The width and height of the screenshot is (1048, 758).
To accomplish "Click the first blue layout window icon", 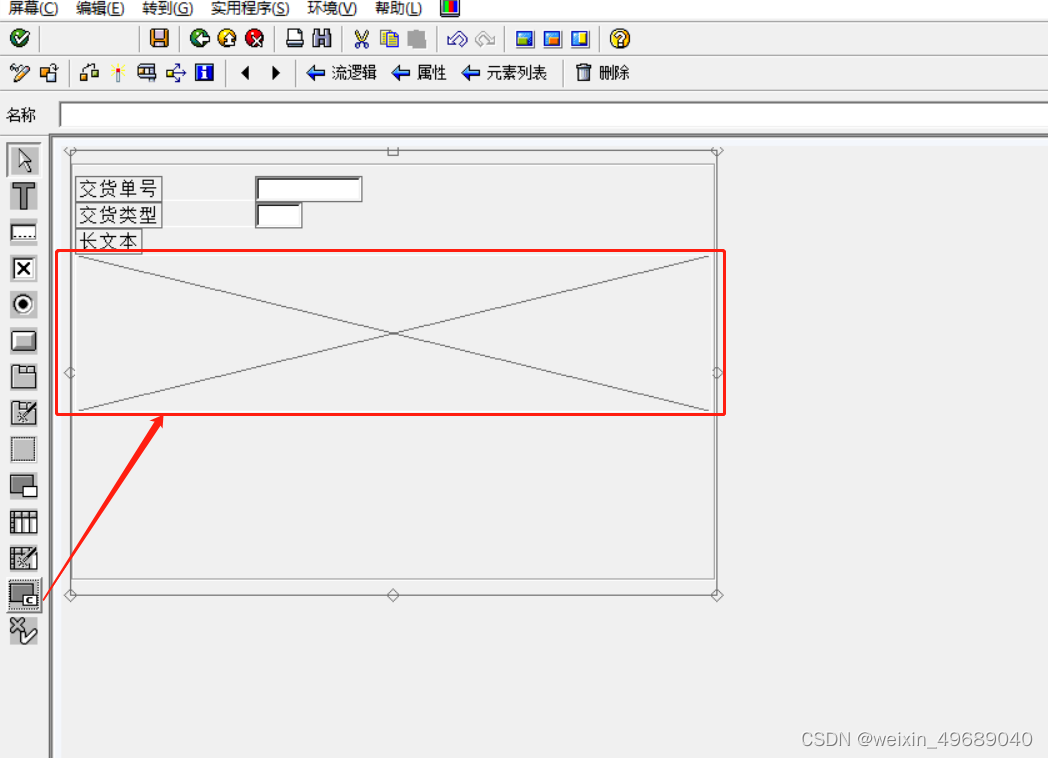I will click(x=525, y=38).
